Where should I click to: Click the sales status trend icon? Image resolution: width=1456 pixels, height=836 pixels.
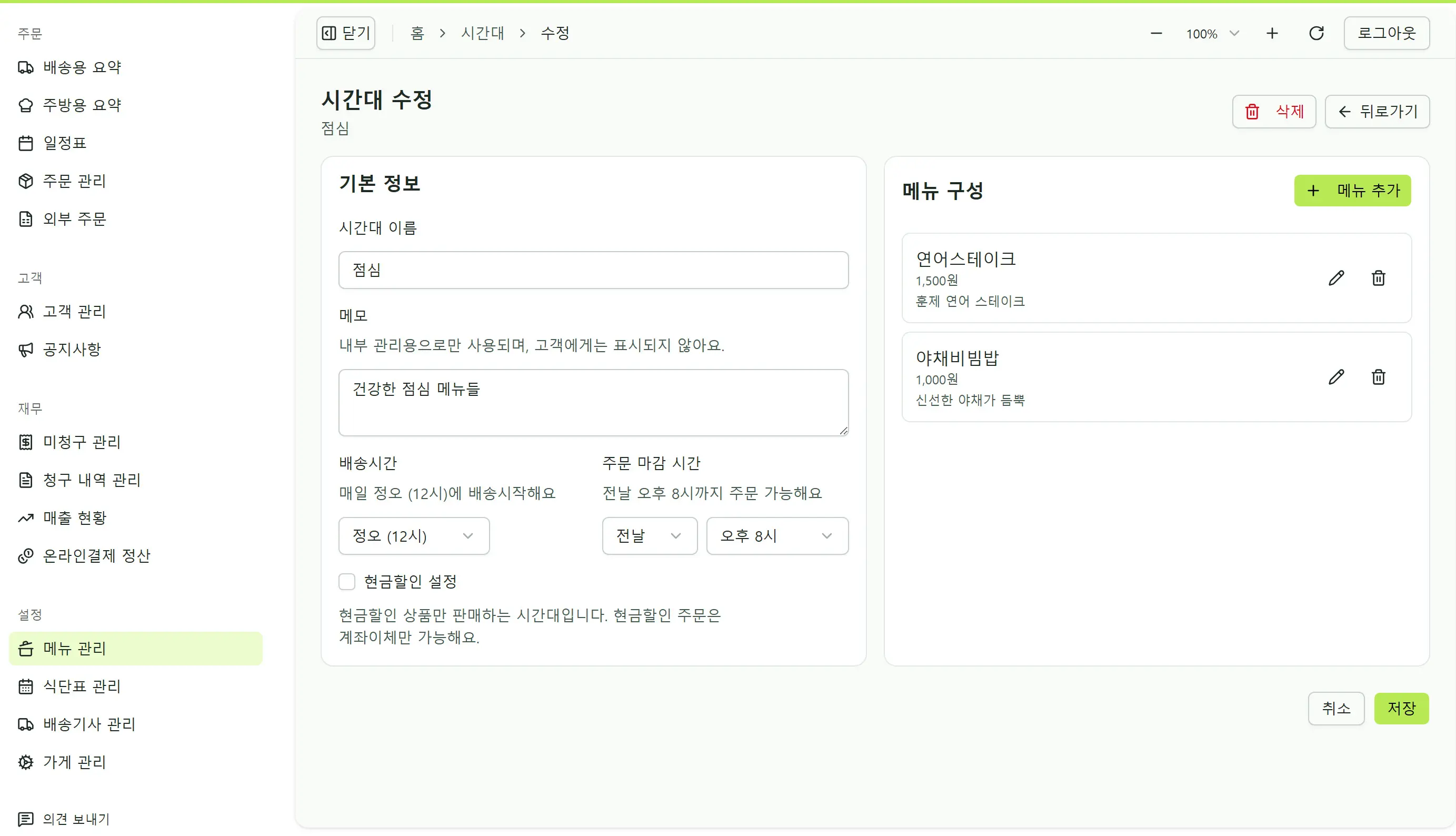click(26, 518)
